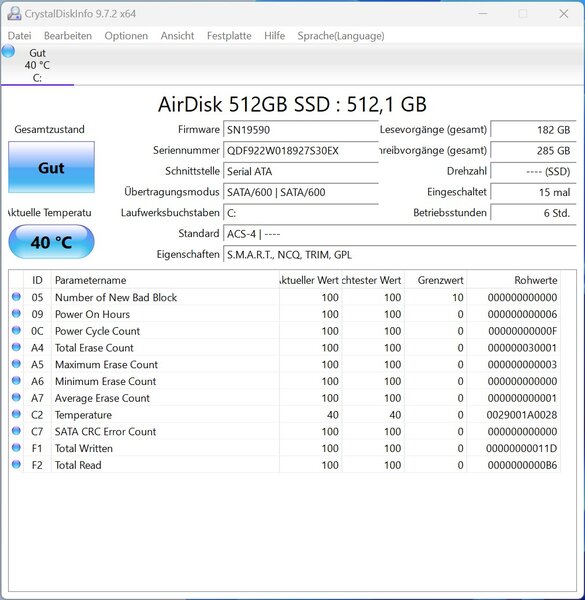Click raw value 0029001A0028
Image resolution: width=585 pixels, height=600 pixels.
pyautogui.click(x=521, y=415)
